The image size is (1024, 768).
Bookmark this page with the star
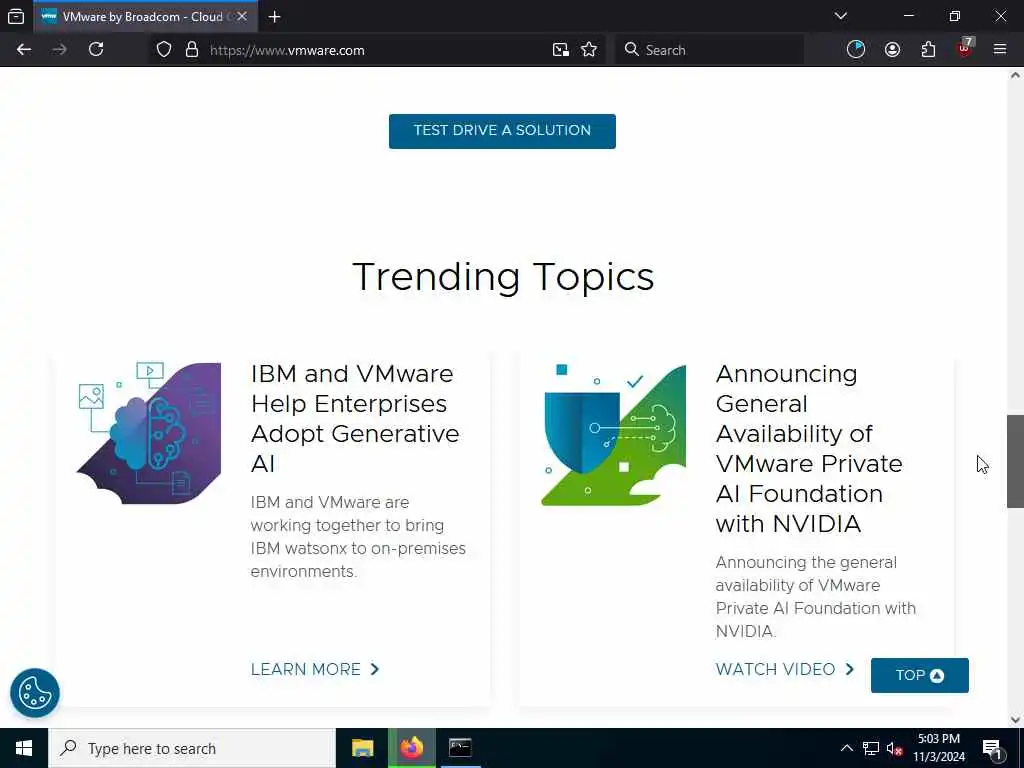[x=589, y=50]
